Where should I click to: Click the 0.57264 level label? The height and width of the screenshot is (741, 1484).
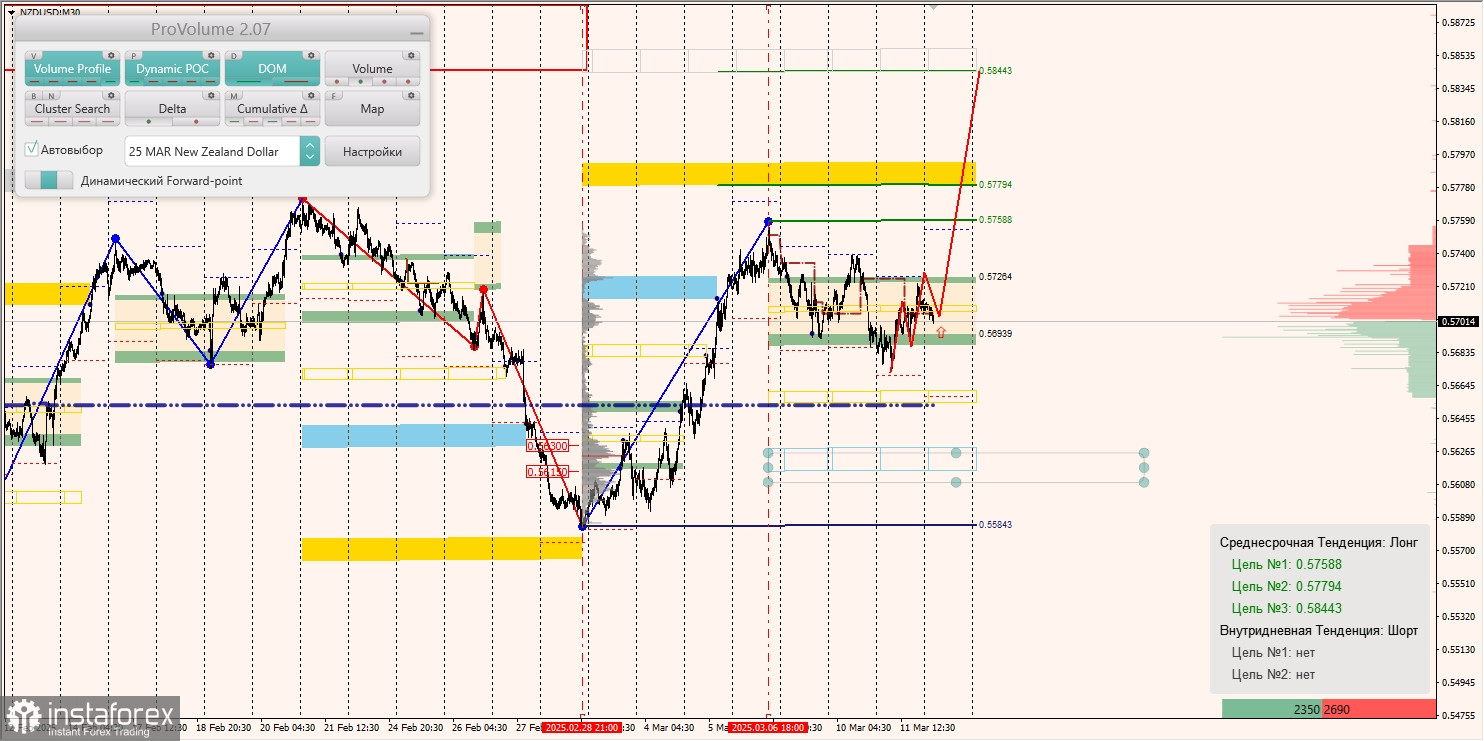996,277
